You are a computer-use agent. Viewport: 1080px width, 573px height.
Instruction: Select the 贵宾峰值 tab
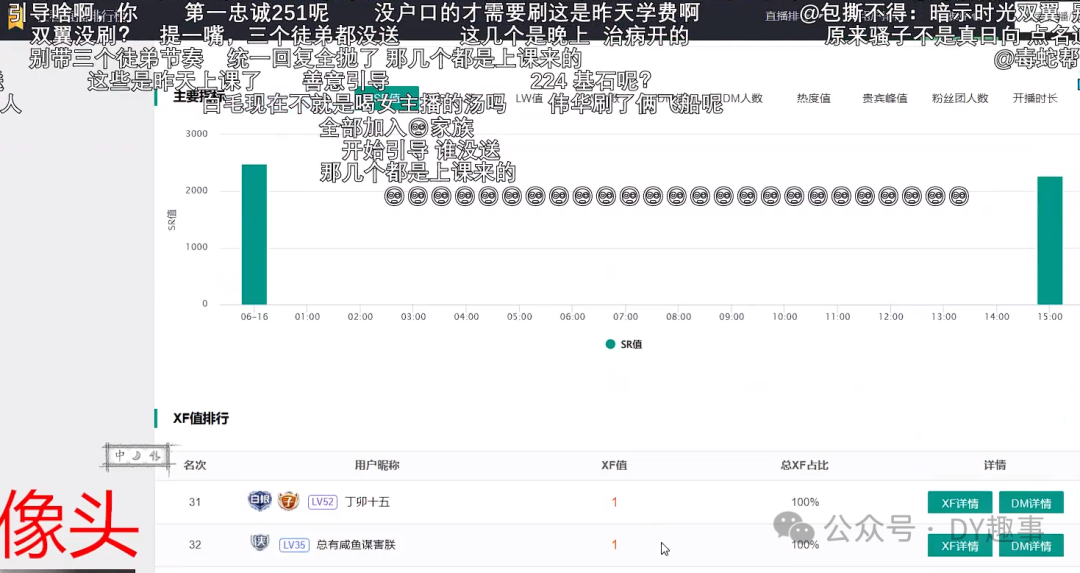[884, 98]
